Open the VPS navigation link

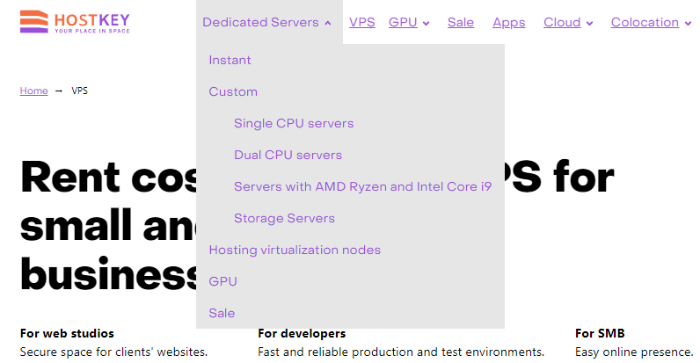point(362,22)
